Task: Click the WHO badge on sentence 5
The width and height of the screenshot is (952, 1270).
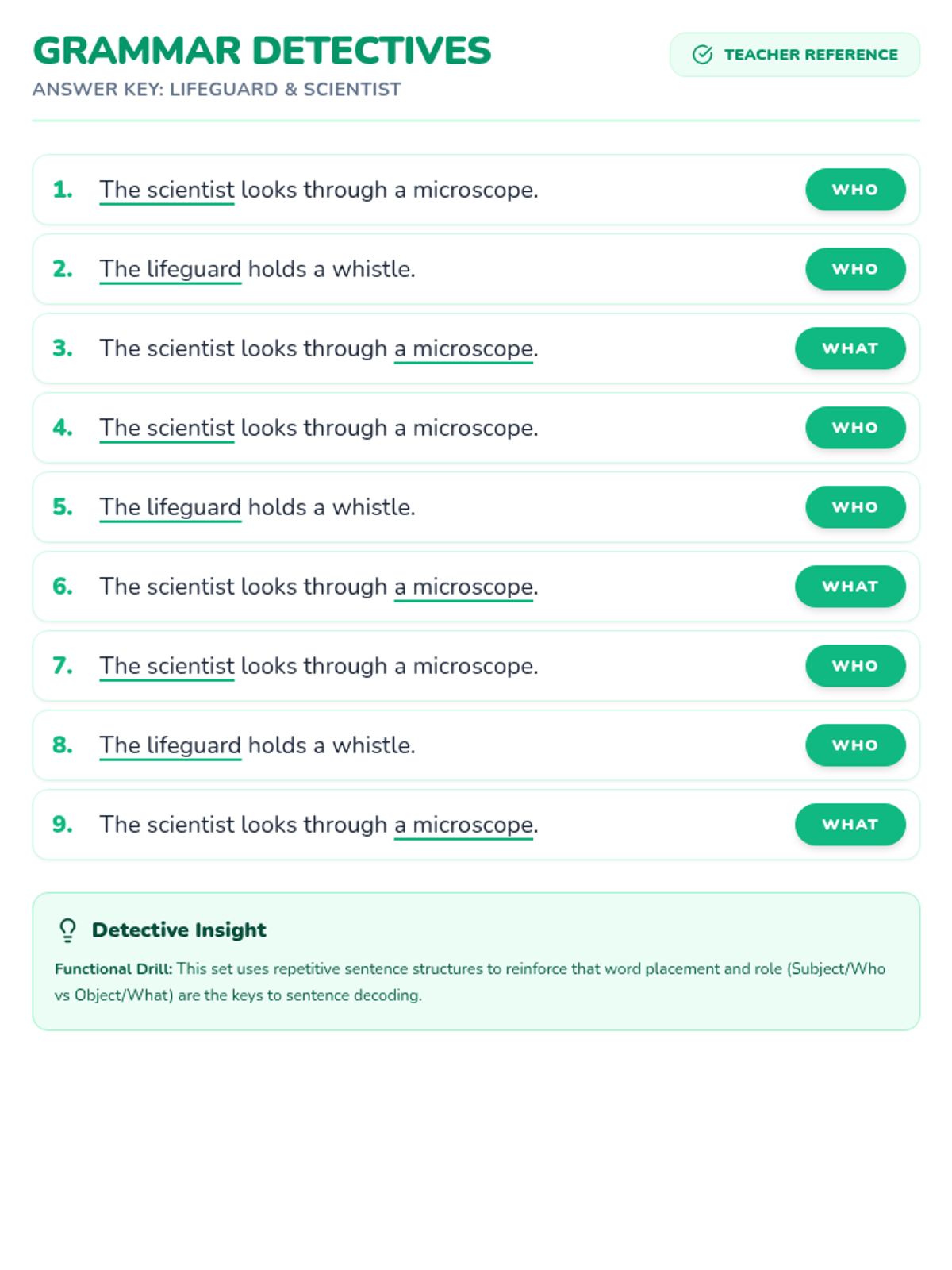Action: pos(855,507)
